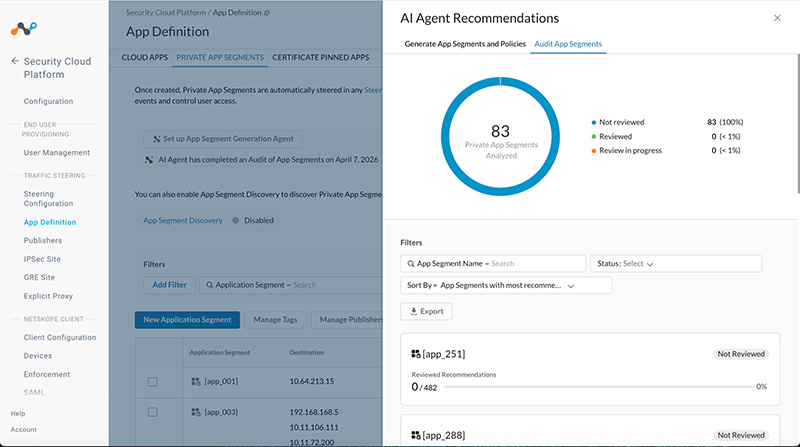The image size is (800, 447).
Task: Click the [app_251] reviewed recommendations progress bar
Action: pyautogui.click(x=598, y=387)
